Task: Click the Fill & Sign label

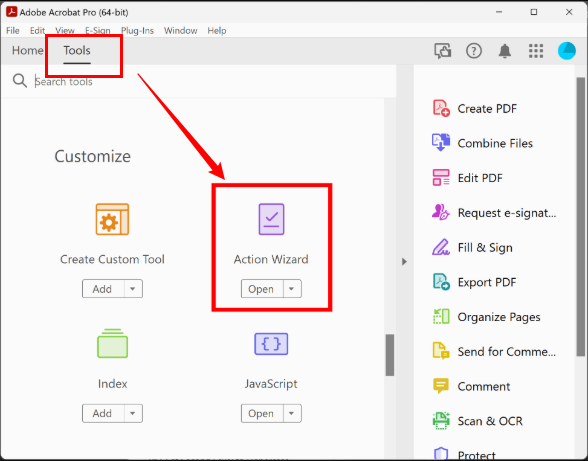Action: [485, 248]
